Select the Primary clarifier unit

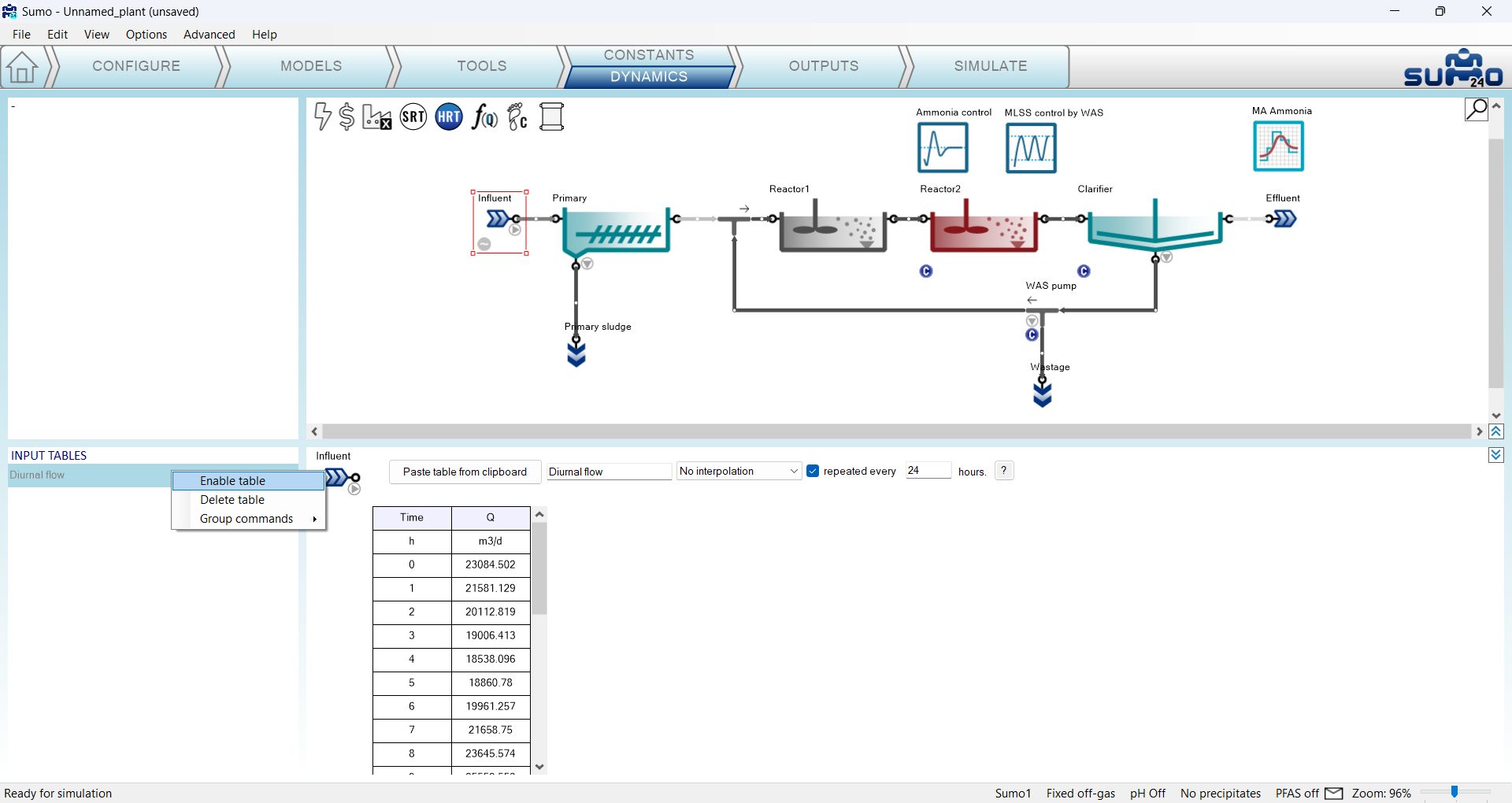coord(616,231)
